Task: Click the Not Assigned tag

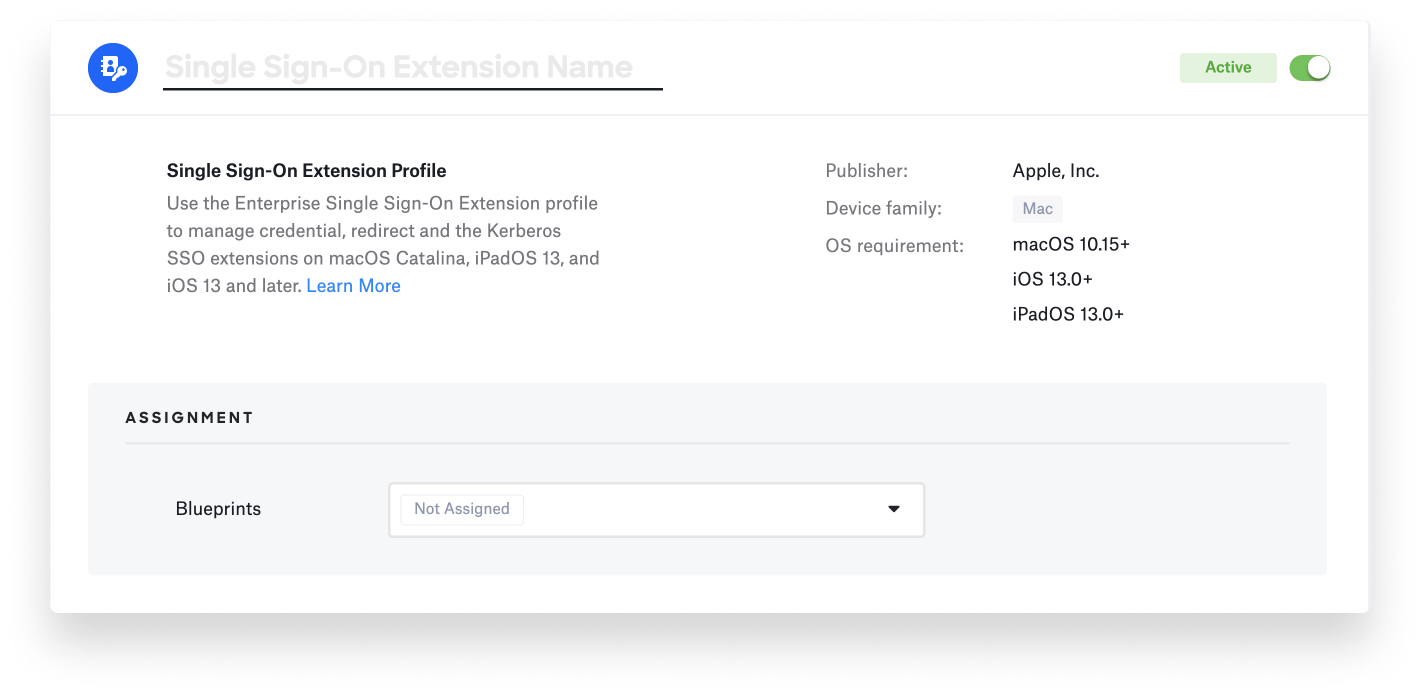Action: [x=462, y=509]
